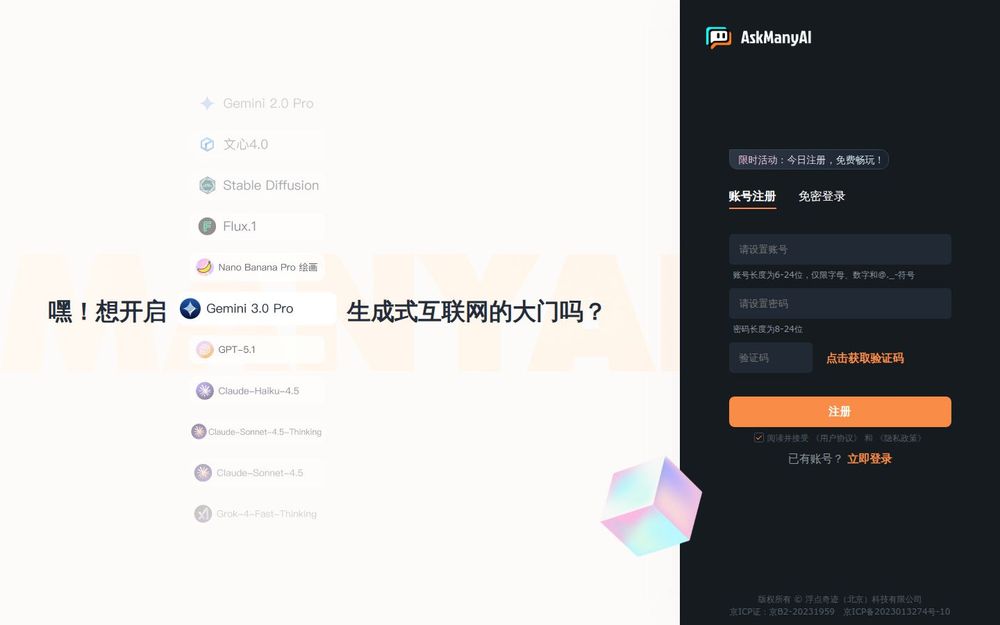The width and height of the screenshot is (1000, 625).
Task: Choose the Flux.1 model icon
Action: tap(207, 226)
